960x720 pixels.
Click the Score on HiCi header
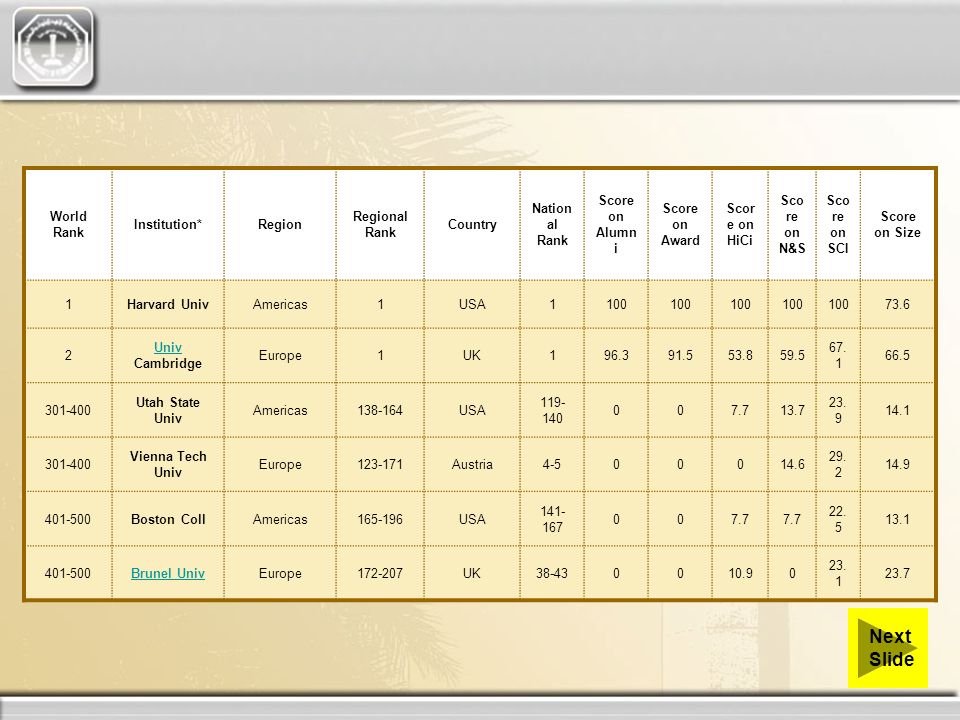[740, 224]
